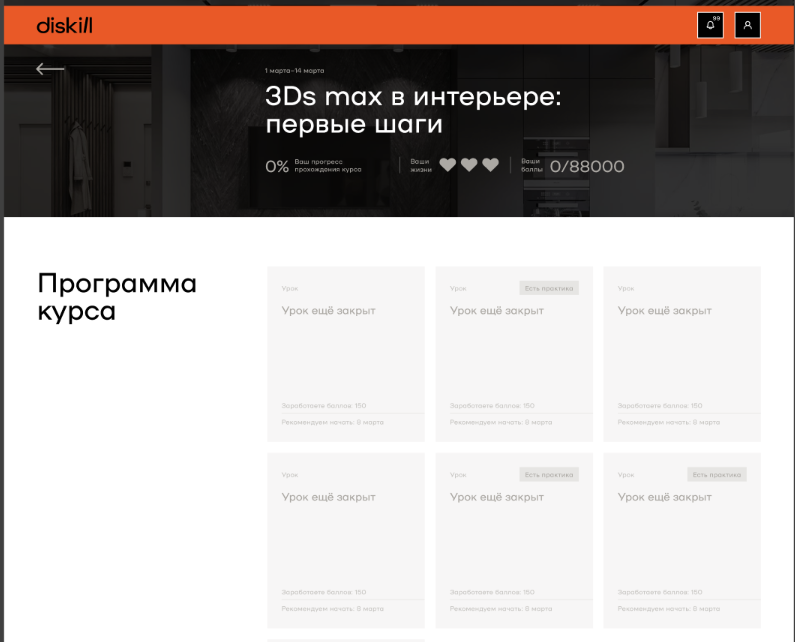Click the 0/88000 points value
This screenshot has width=795, height=642.
pyautogui.click(x=587, y=166)
